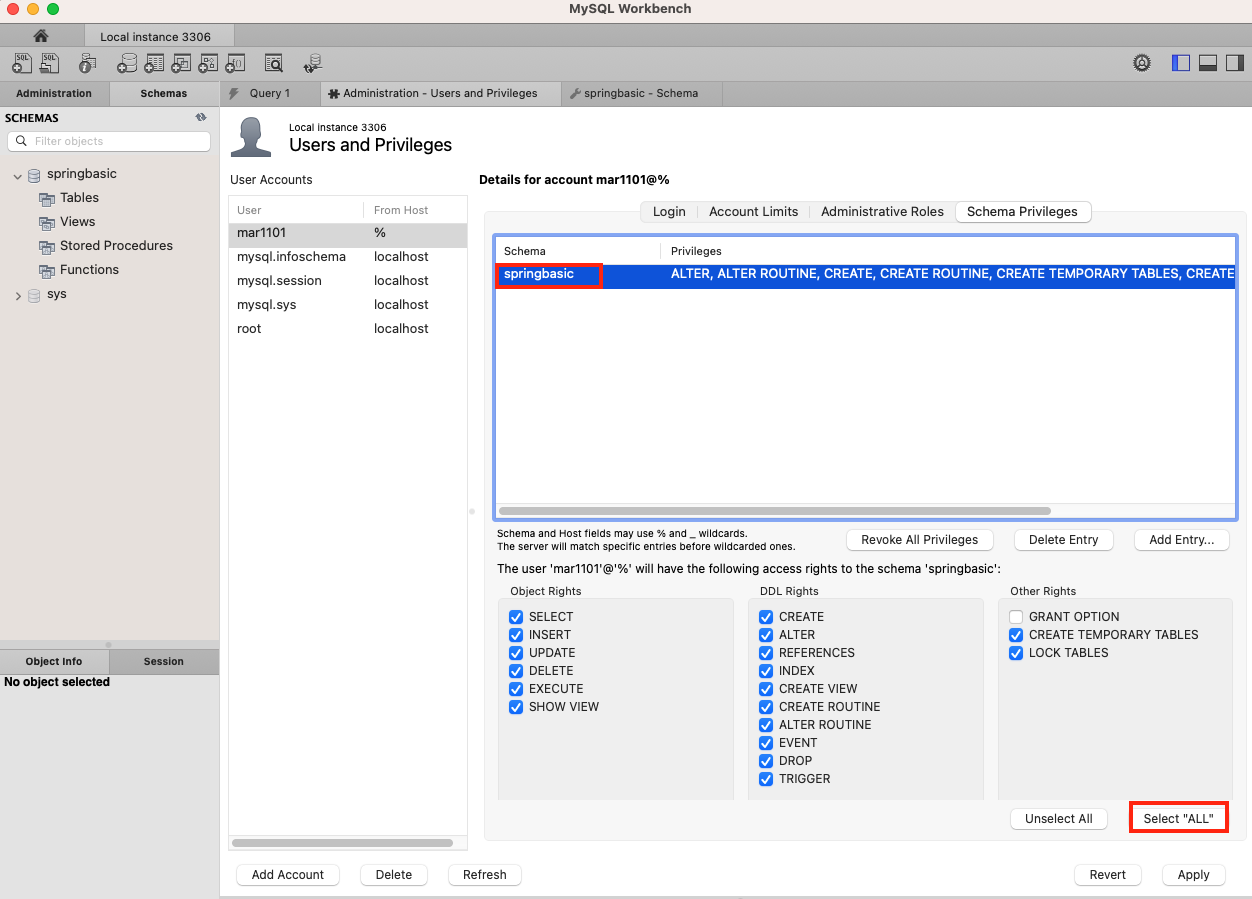The height and width of the screenshot is (899, 1252).
Task: Select the root user account row
Action: coord(348,329)
